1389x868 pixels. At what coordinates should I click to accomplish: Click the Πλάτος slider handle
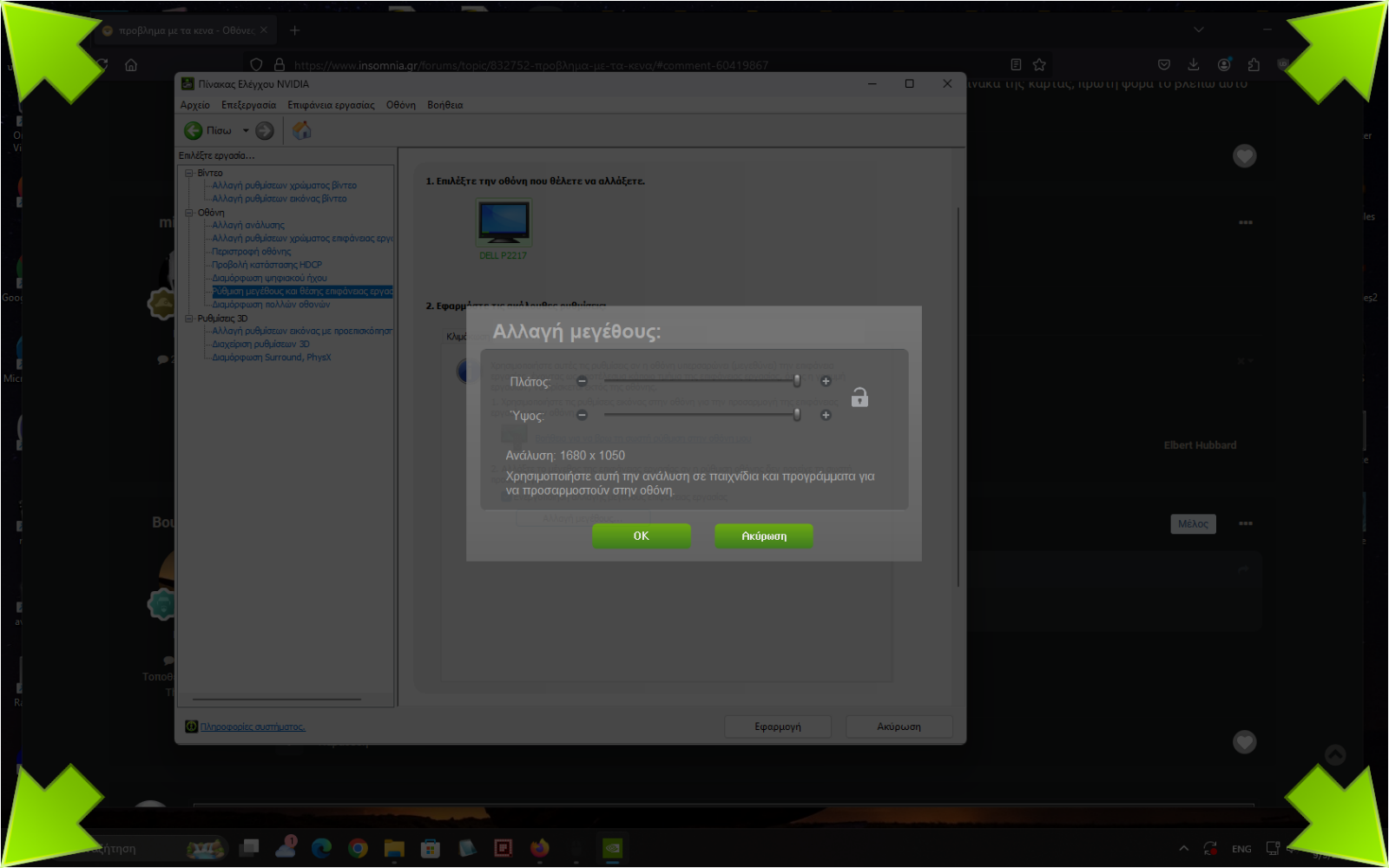(797, 381)
